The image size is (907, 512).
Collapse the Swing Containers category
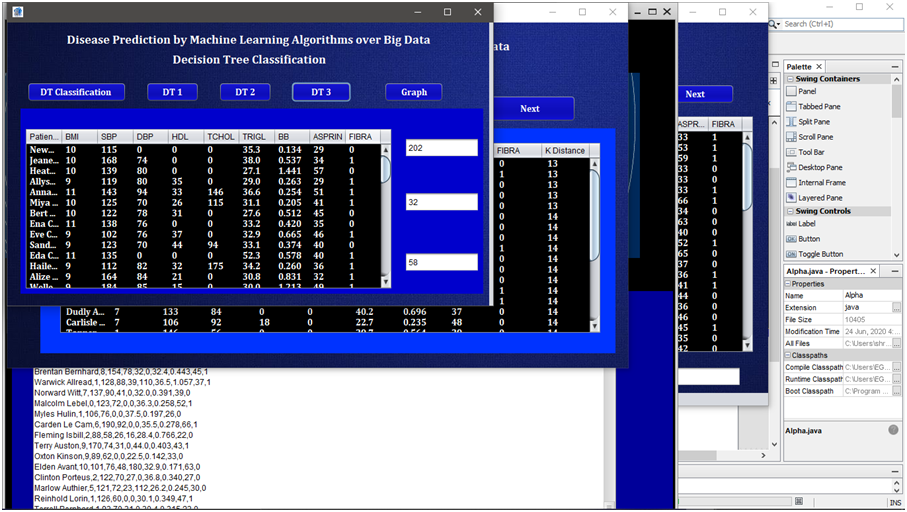[790, 79]
